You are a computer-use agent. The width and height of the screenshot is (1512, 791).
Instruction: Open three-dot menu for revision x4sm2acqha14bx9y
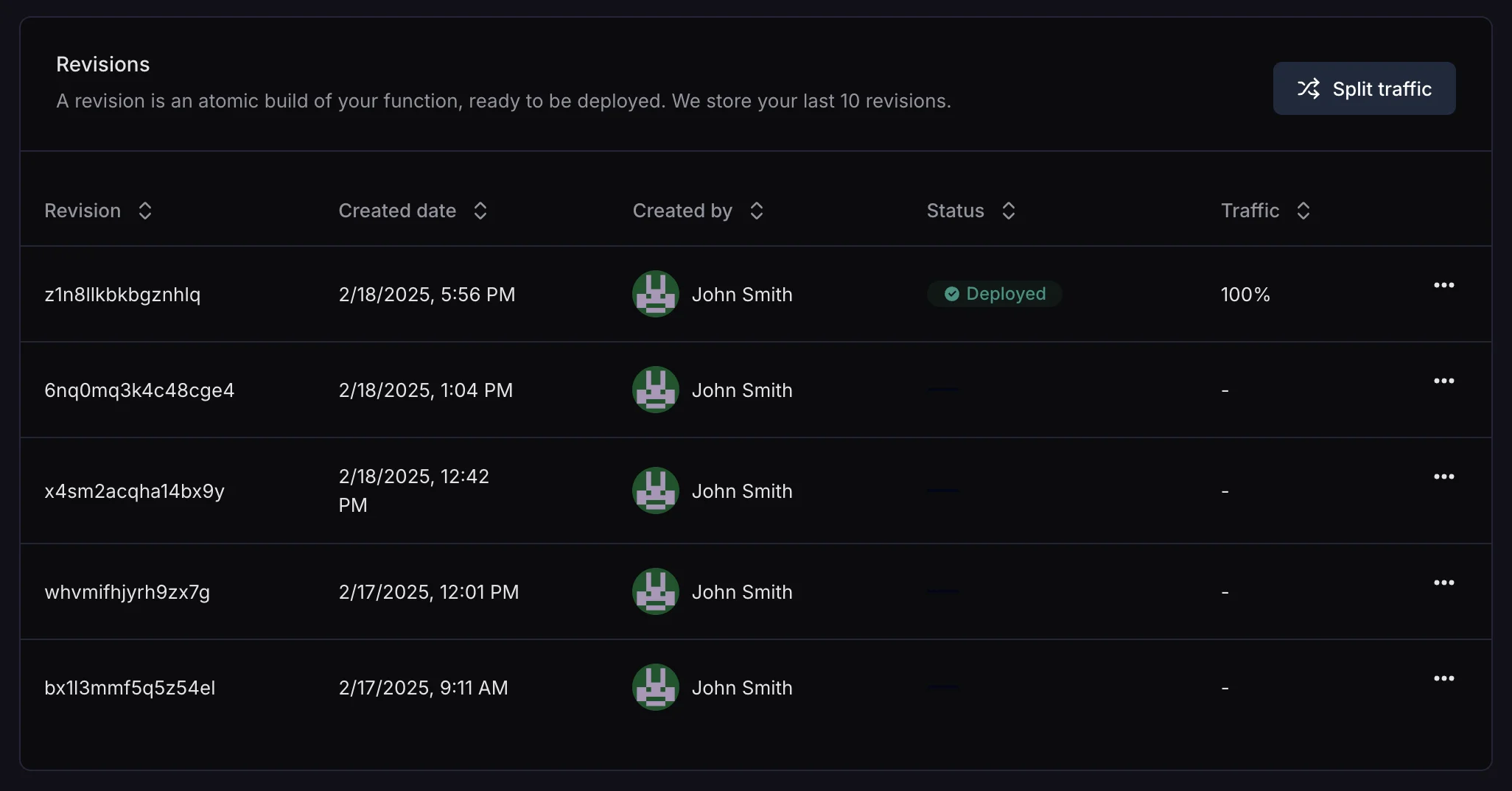point(1443,477)
